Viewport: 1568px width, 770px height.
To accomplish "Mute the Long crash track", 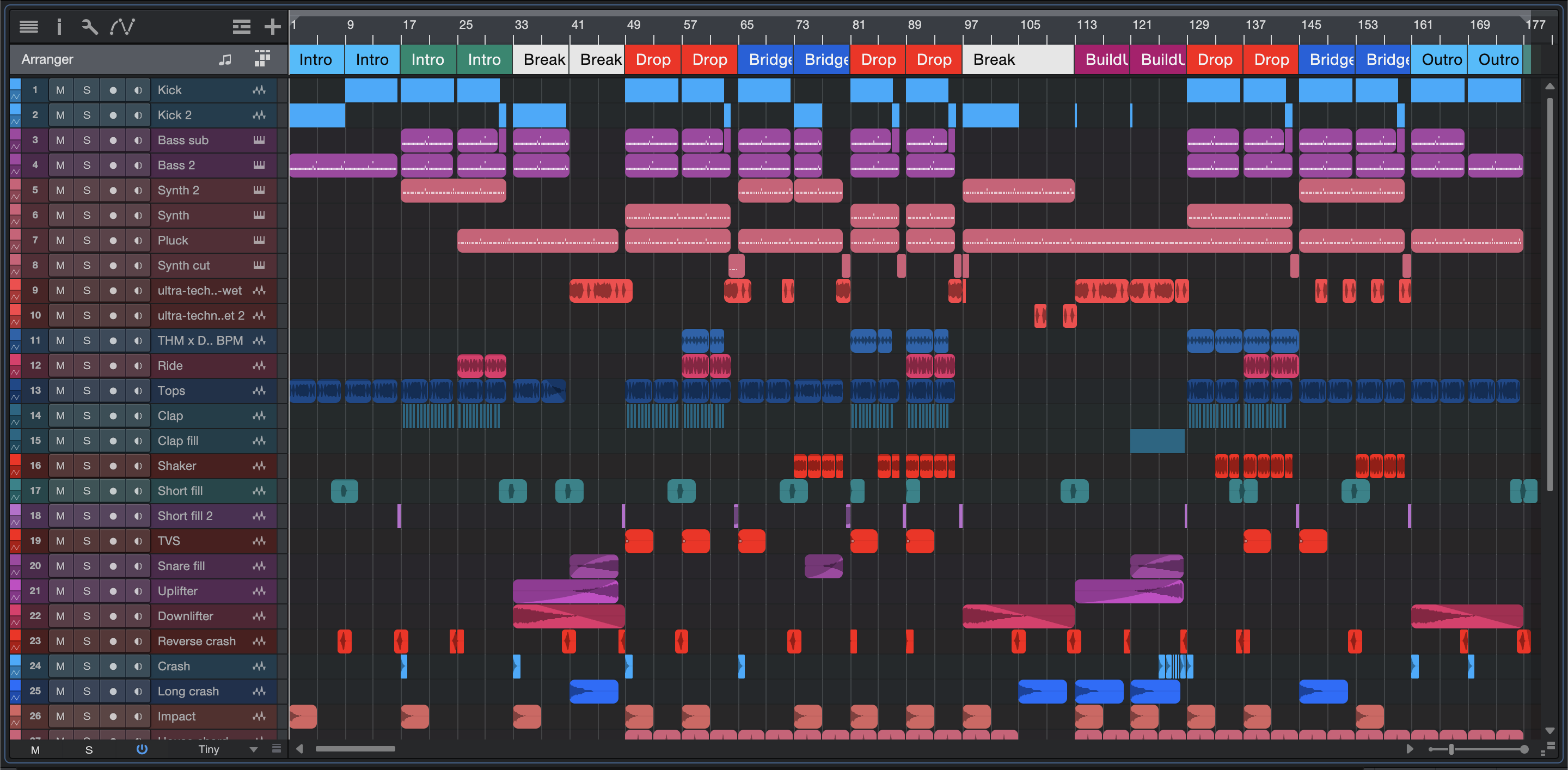I will (x=60, y=691).
